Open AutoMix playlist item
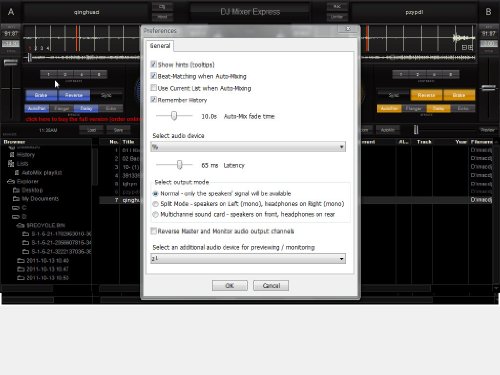This screenshot has width=500, height=375. [42, 173]
